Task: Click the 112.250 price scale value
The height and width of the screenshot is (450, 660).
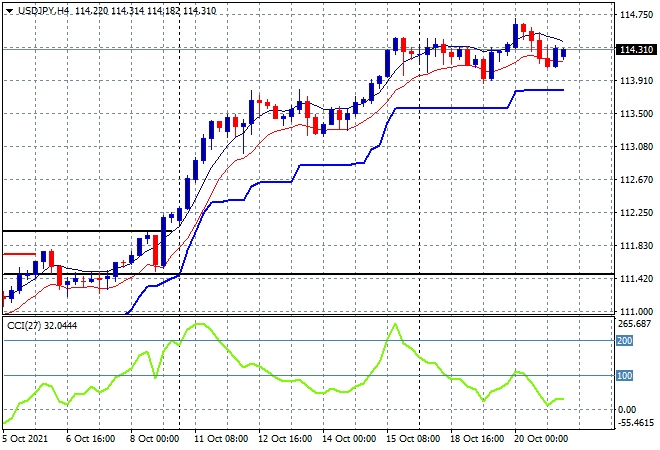Action: [x=636, y=213]
